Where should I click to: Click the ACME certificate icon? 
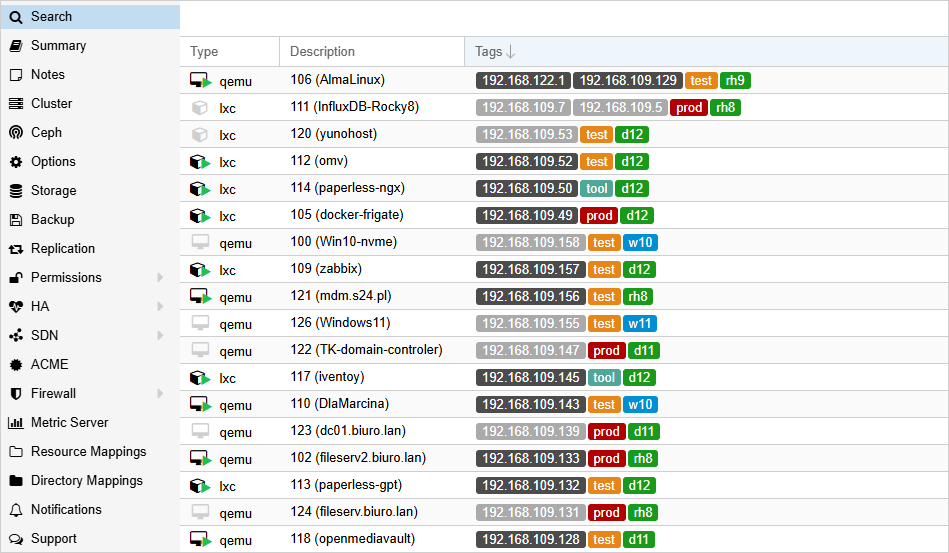(15, 365)
